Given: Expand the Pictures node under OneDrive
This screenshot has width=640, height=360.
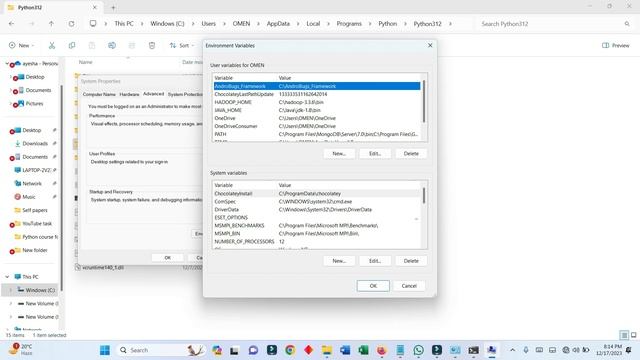Looking at the screenshot, I should pos(11,103).
